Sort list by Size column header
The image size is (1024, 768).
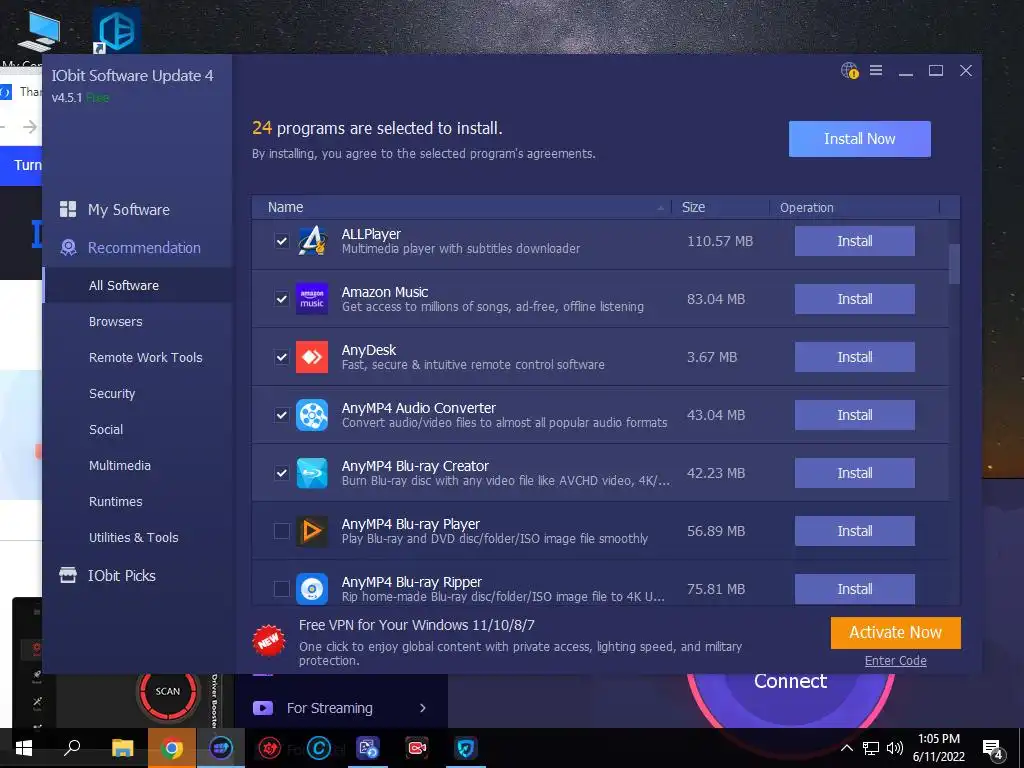(720, 207)
